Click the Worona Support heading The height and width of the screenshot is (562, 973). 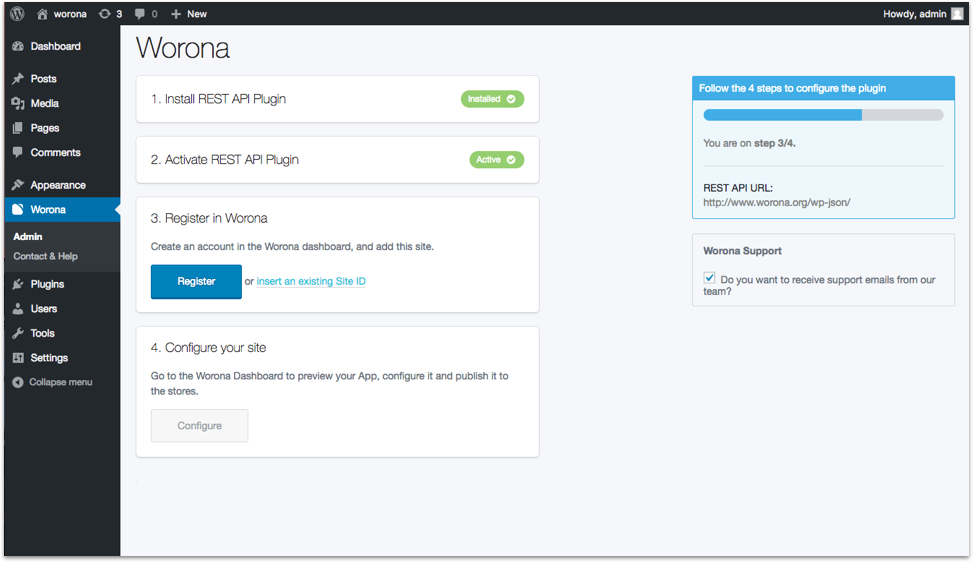pyautogui.click(x=742, y=251)
